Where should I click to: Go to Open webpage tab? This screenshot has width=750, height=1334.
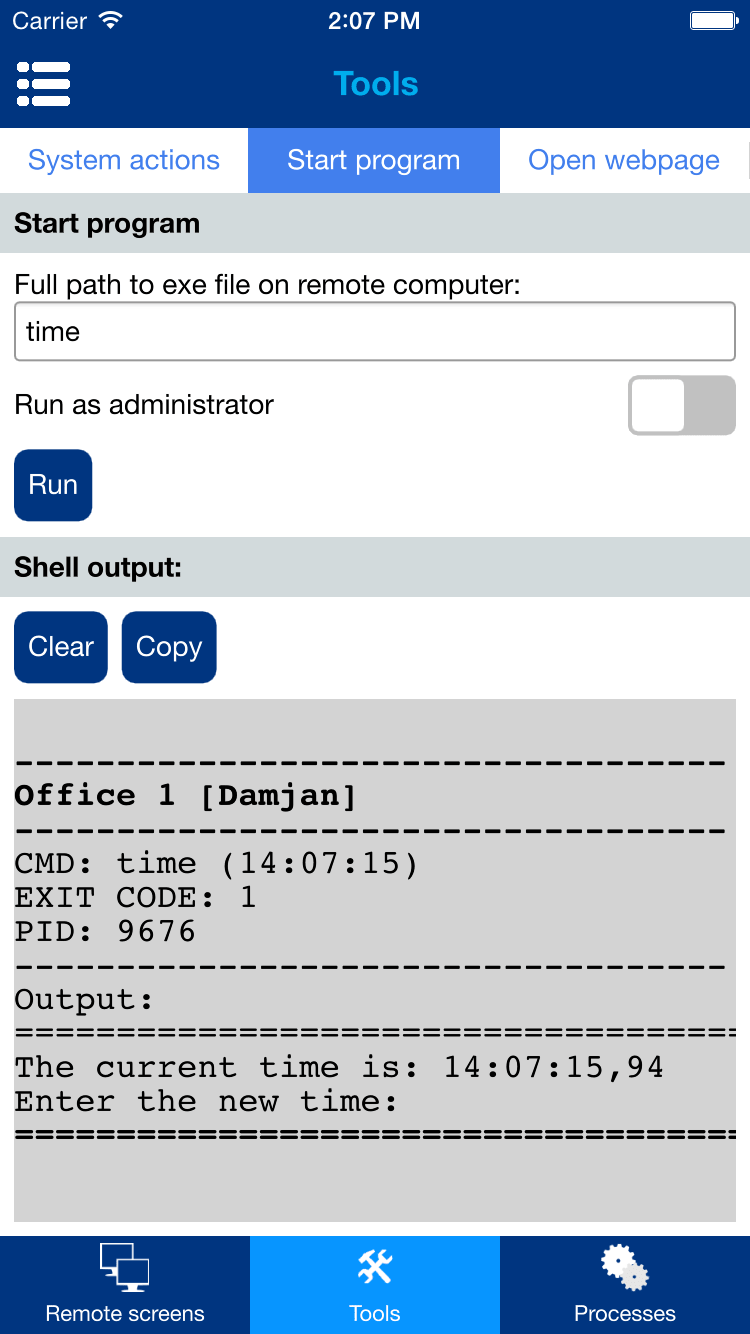(624, 161)
